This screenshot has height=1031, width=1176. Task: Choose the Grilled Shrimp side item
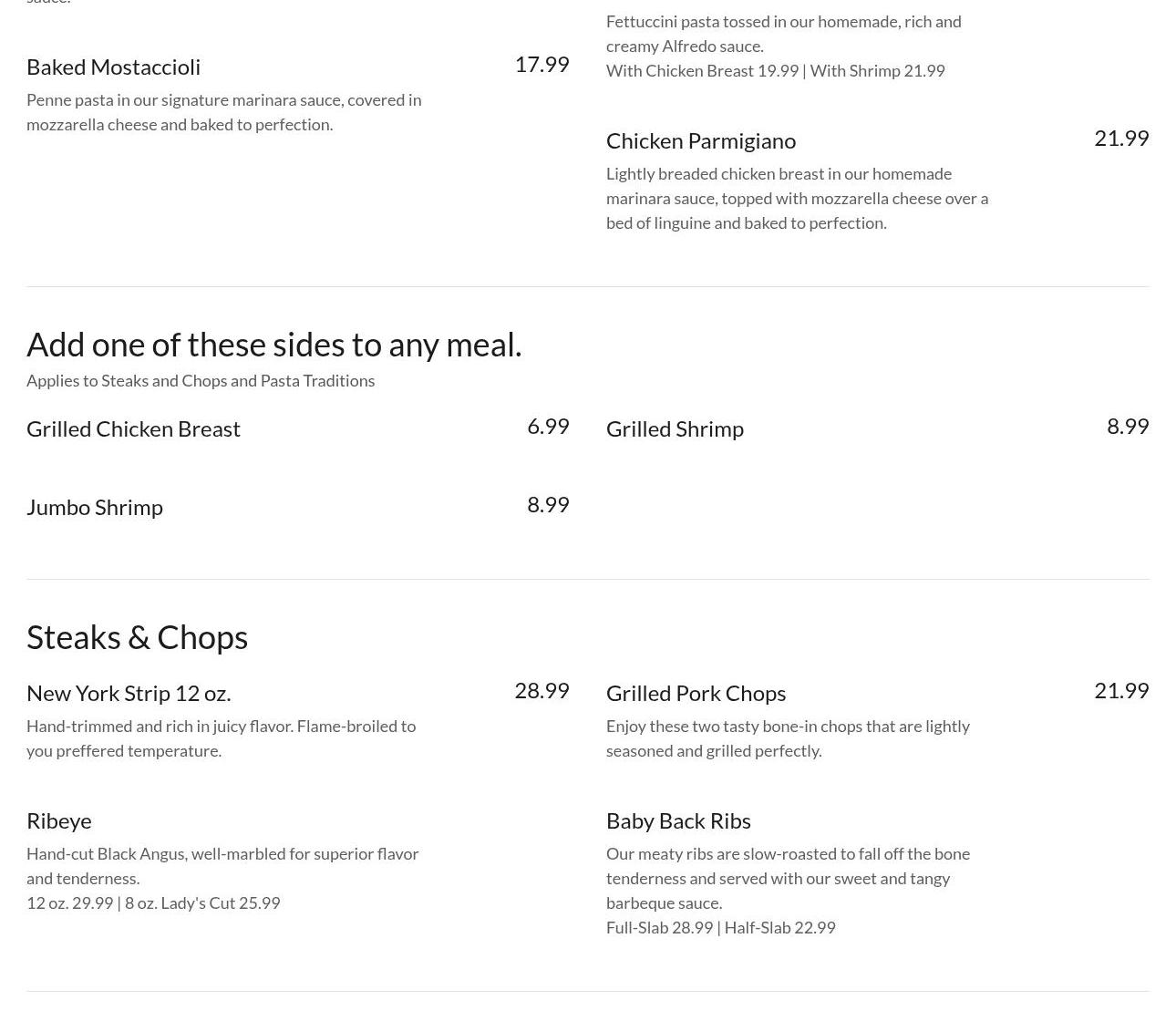675,428
